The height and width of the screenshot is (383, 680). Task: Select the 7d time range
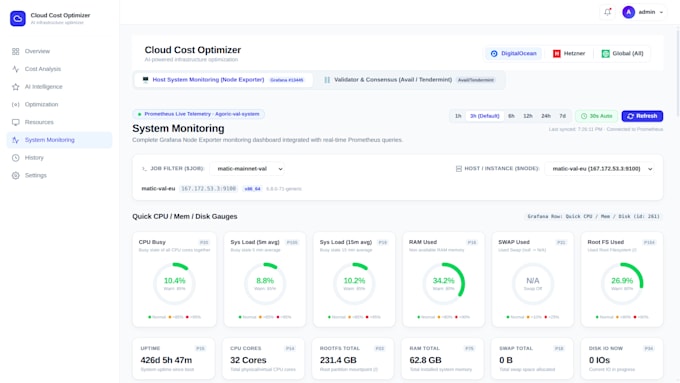coord(562,116)
